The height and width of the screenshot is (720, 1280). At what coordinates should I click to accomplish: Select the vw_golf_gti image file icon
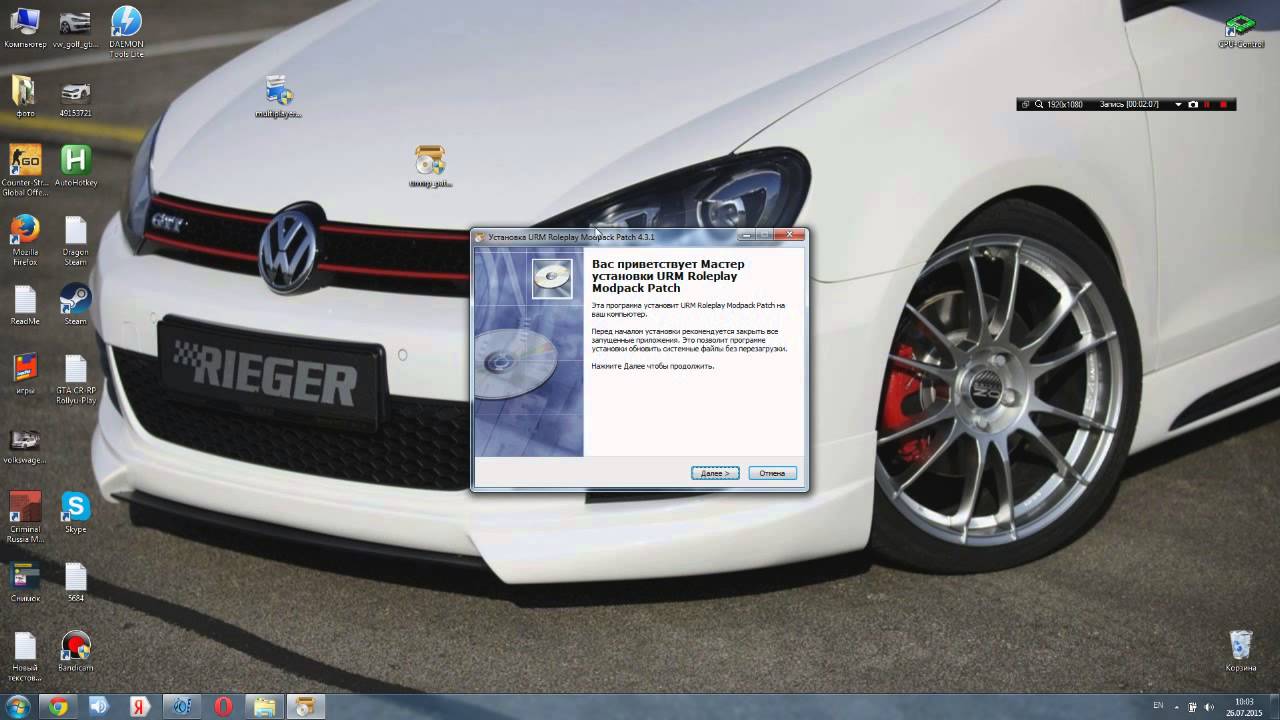[x=76, y=28]
